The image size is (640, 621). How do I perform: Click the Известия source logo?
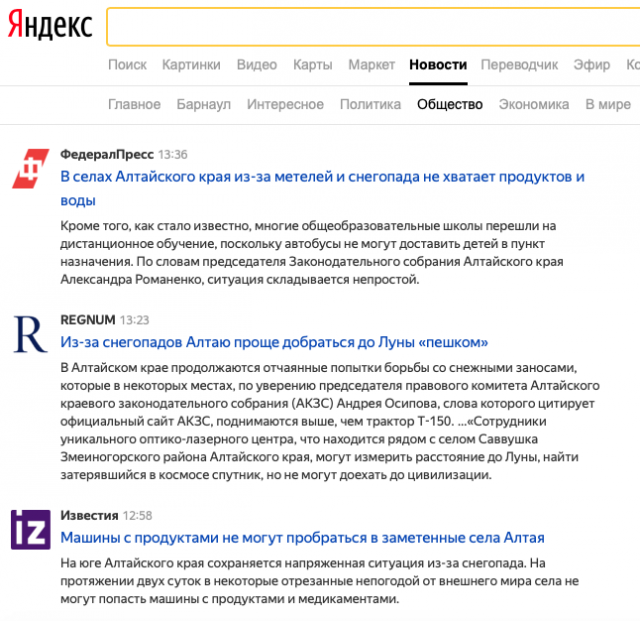tap(30, 529)
